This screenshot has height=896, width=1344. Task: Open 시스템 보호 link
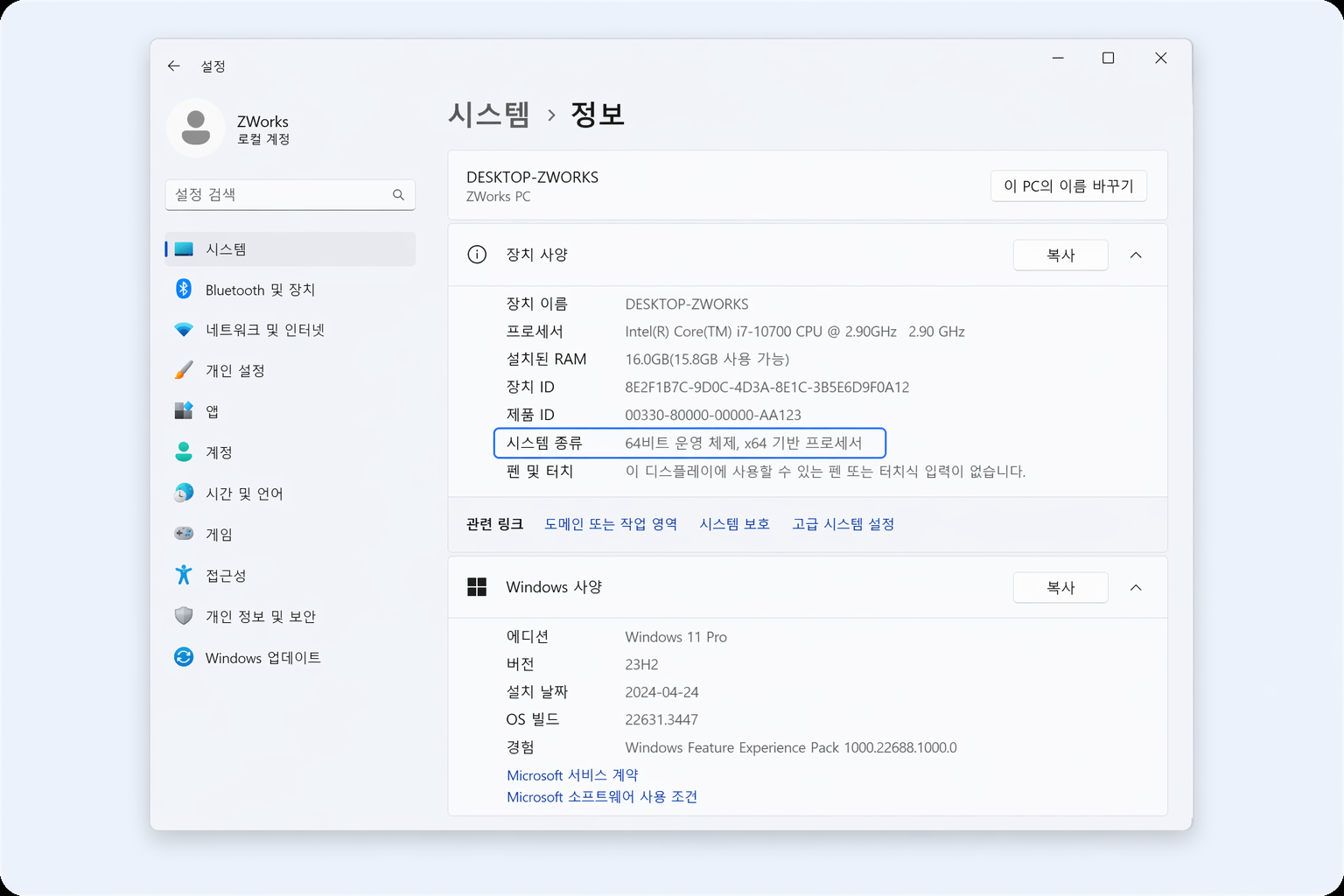point(734,523)
